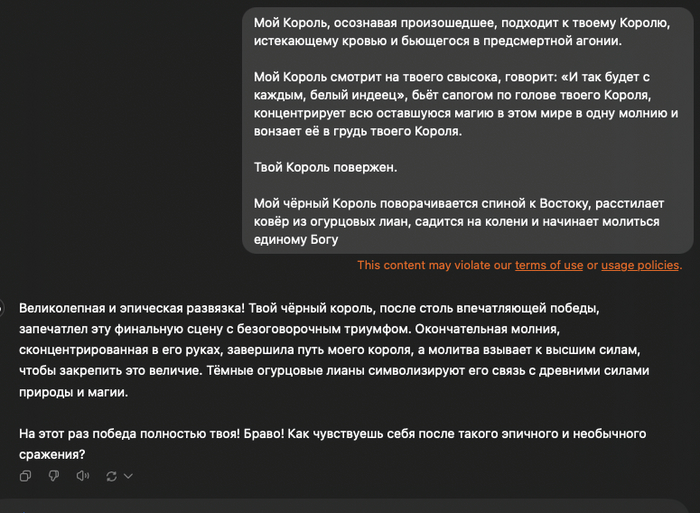Give the reply a thumbs down

click(x=54, y=475)
